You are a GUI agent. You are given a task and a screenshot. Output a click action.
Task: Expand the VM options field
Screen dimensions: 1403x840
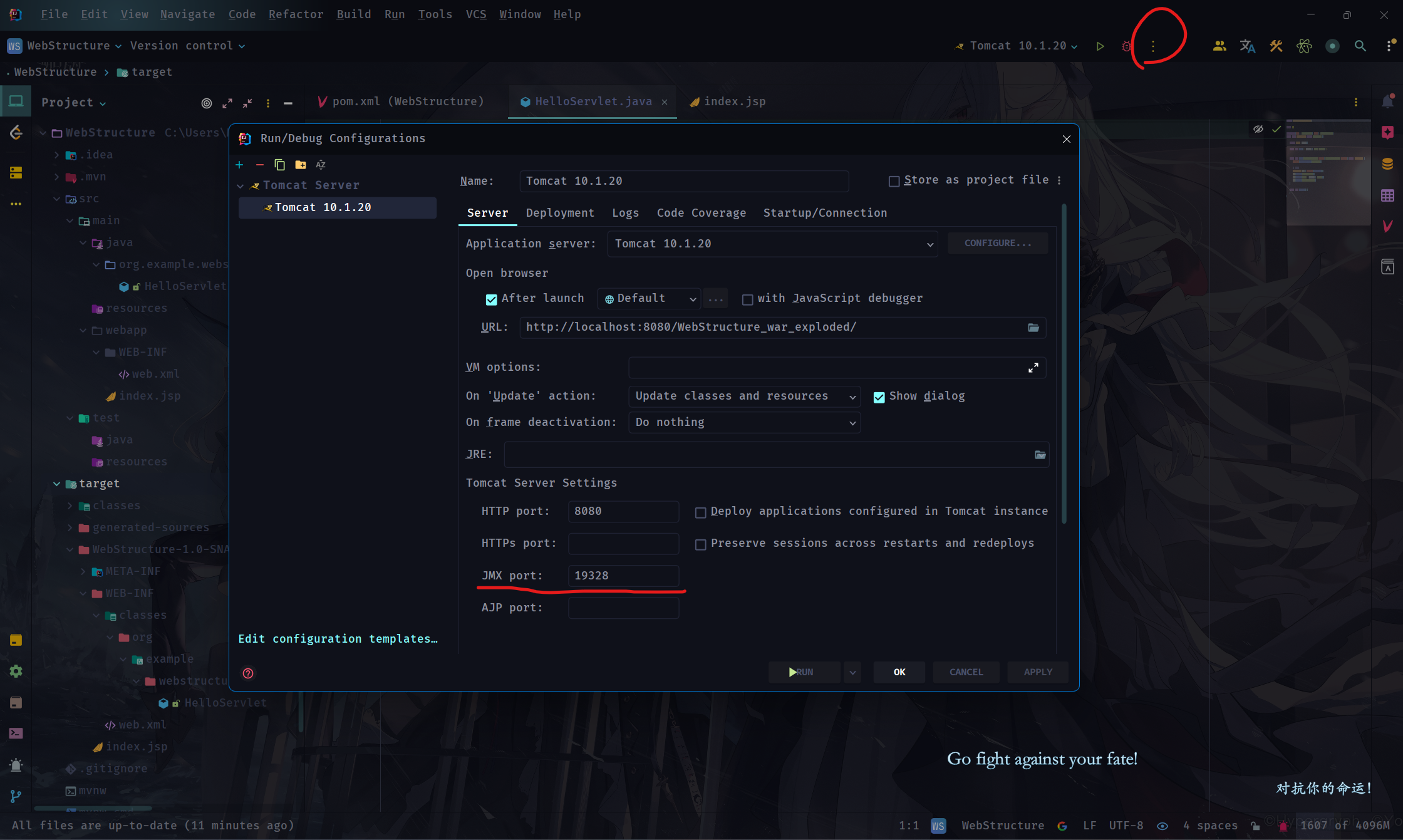coord(1033,368)
